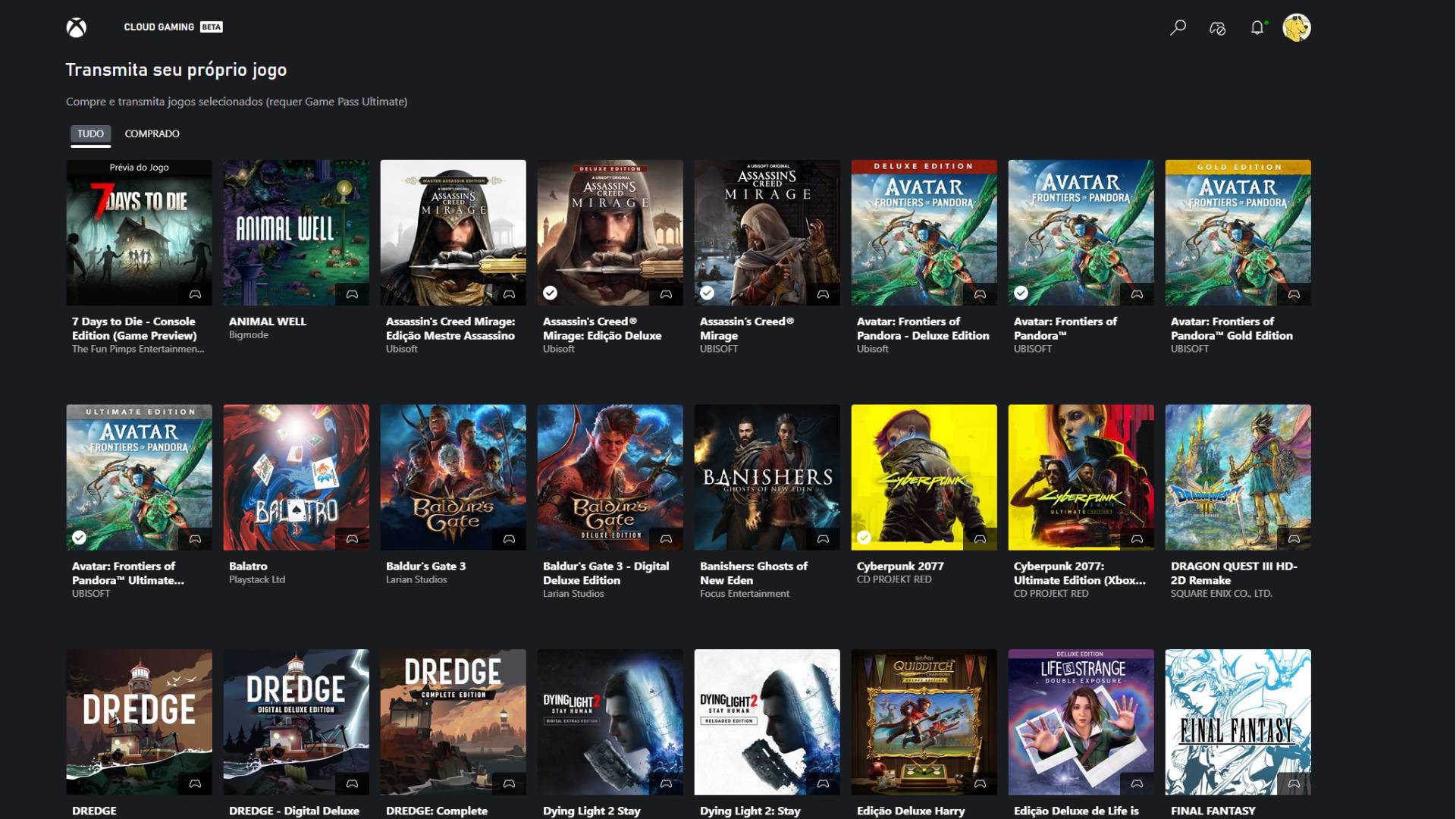
Task: Click controller icon on ANIMAL WELL tile
Action: click(x=352, y=294)
